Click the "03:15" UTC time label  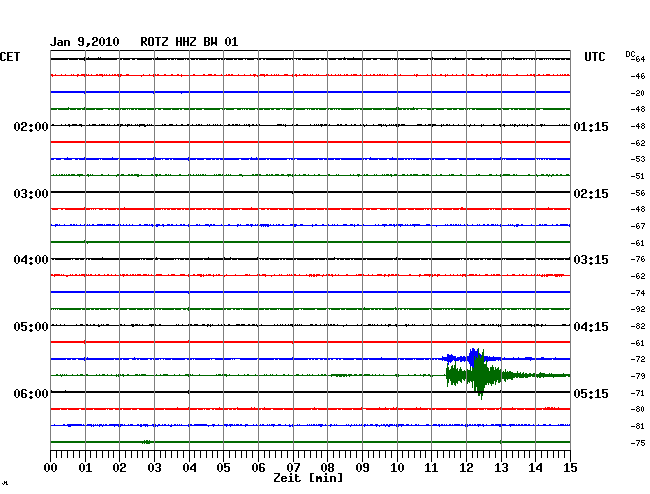pos(591,260)
